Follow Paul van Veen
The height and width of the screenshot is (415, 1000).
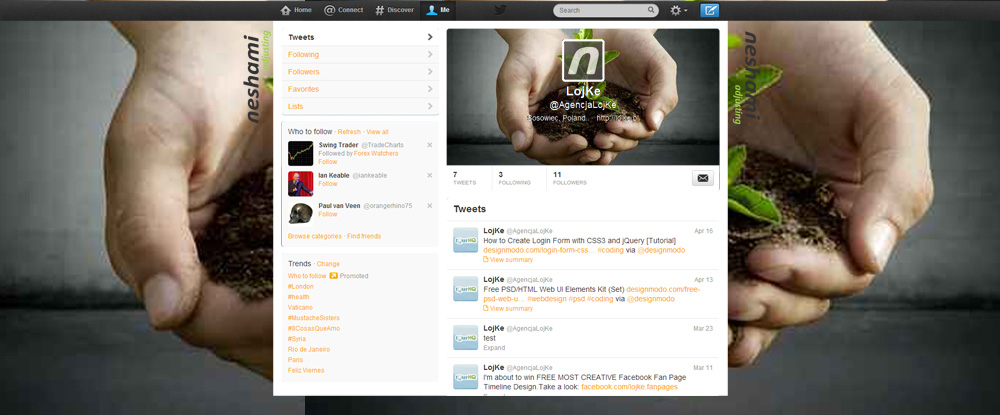[327, 214]
